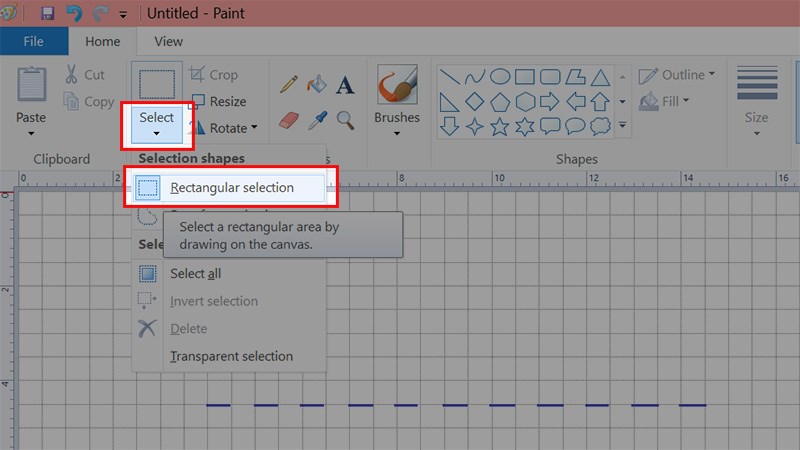Click the shapes gallery scroll-down arrow

pos(622,102)
